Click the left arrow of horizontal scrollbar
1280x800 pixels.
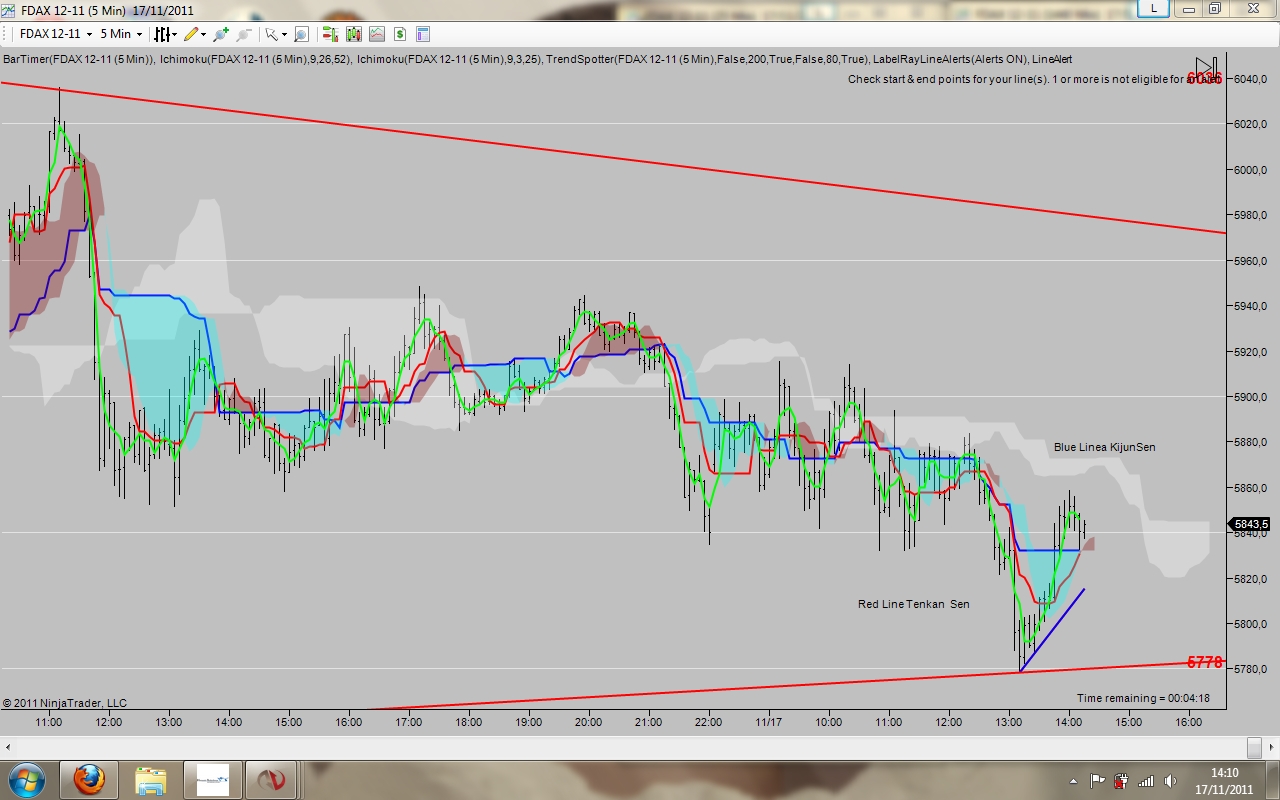(8, 747)
